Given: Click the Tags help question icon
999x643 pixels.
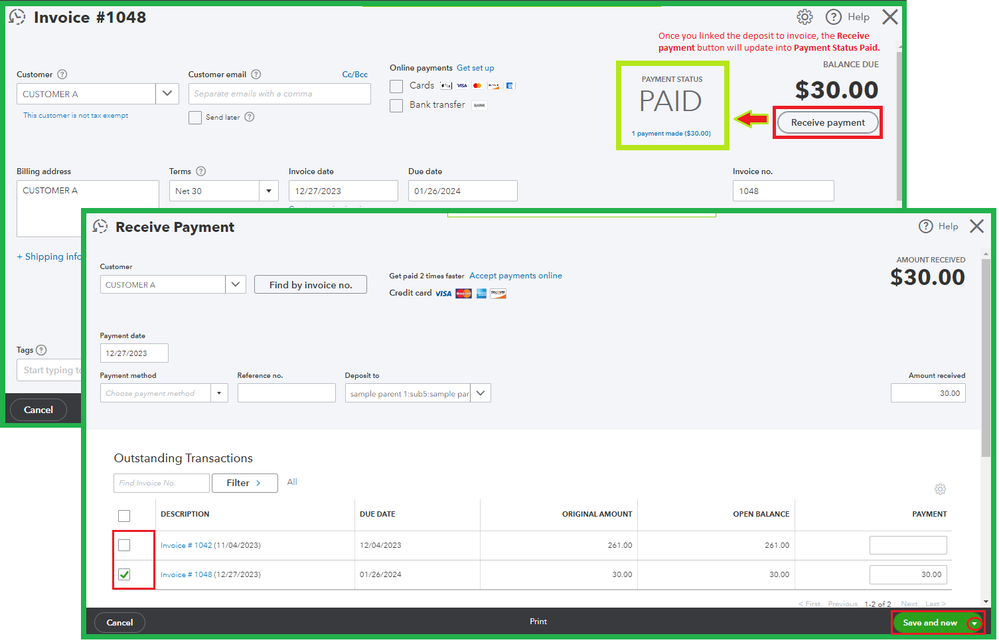Looking at the screenshot, I should tap(41, 350).
